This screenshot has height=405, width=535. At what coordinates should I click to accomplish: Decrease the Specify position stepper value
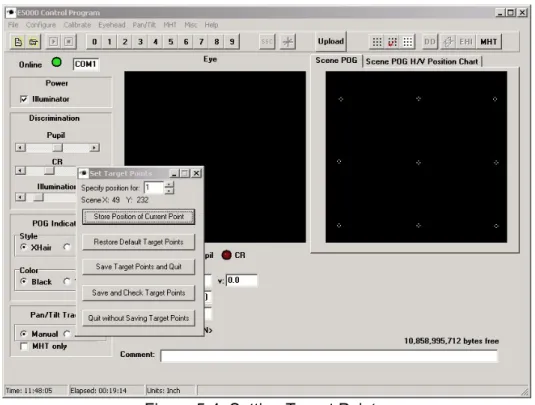point(169,191)
